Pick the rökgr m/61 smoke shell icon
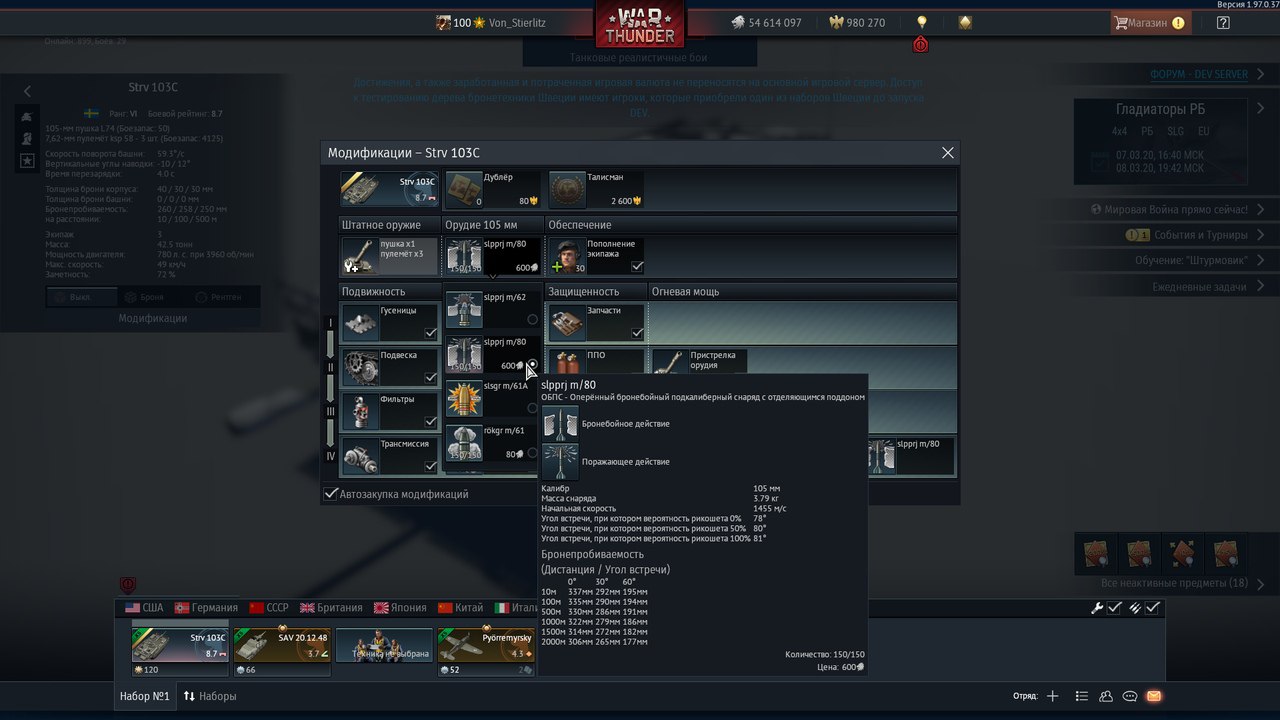The width and height of the screenshot is (1280, 720). tap(464, 443)
